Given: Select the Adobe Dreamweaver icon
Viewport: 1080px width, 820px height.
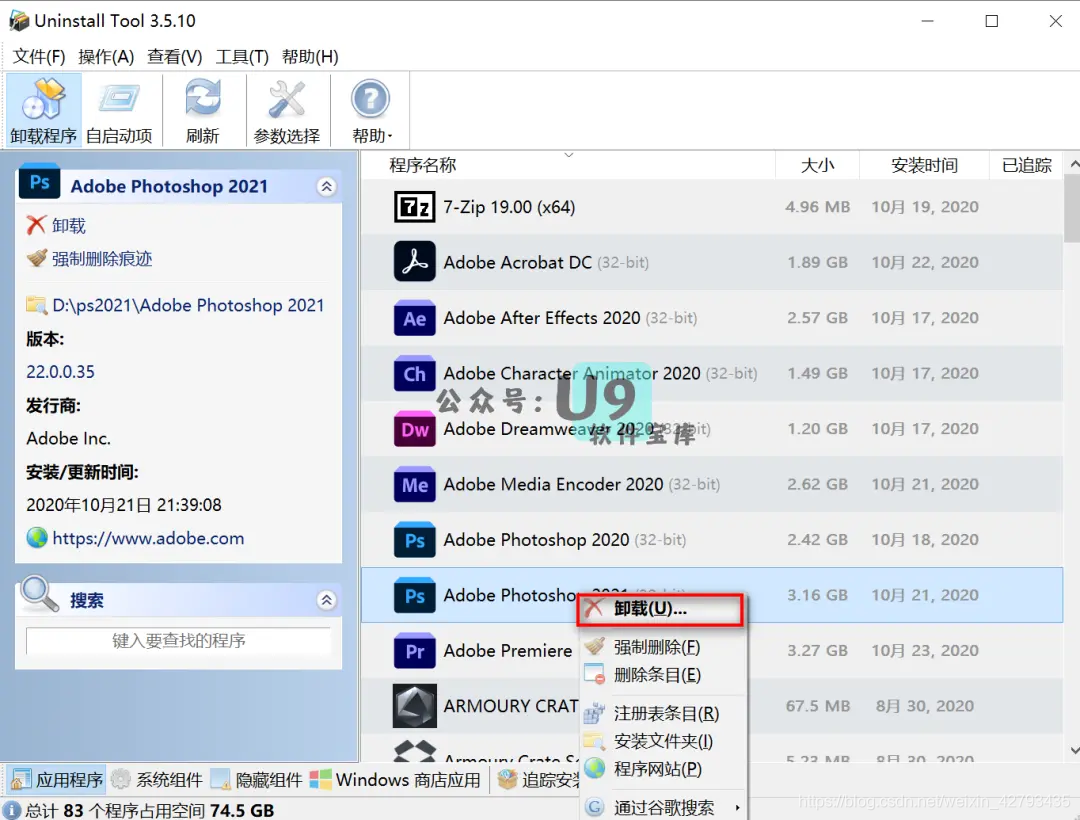Looking at the screenshot, I should pyautogui.click(x=414, y=429).
